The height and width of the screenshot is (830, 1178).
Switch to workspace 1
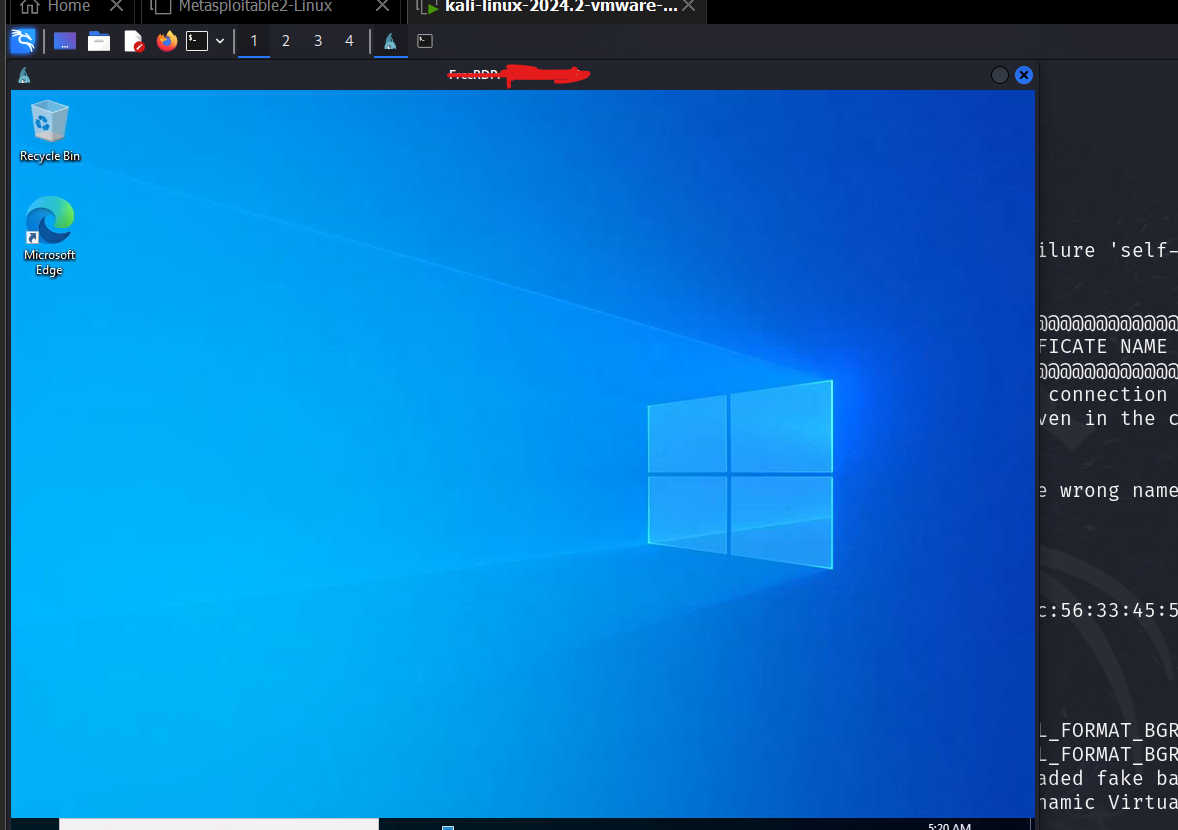(254, 41)
